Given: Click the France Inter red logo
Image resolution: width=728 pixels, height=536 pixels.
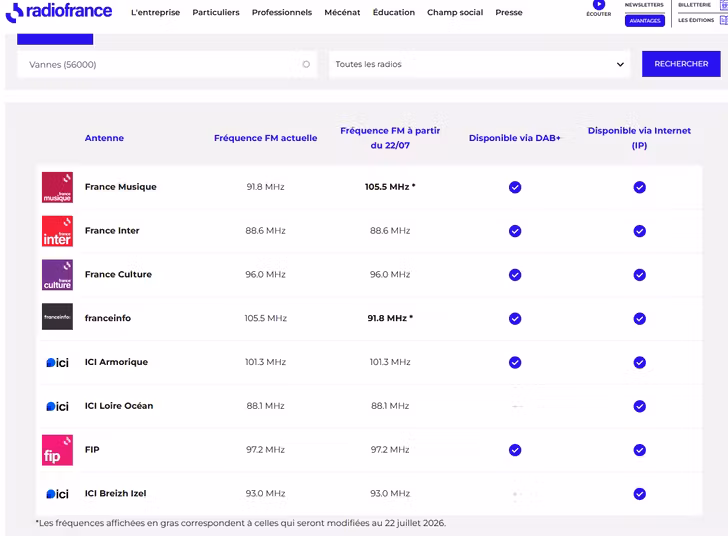Looking at the screenshot, I should [57, 231].
